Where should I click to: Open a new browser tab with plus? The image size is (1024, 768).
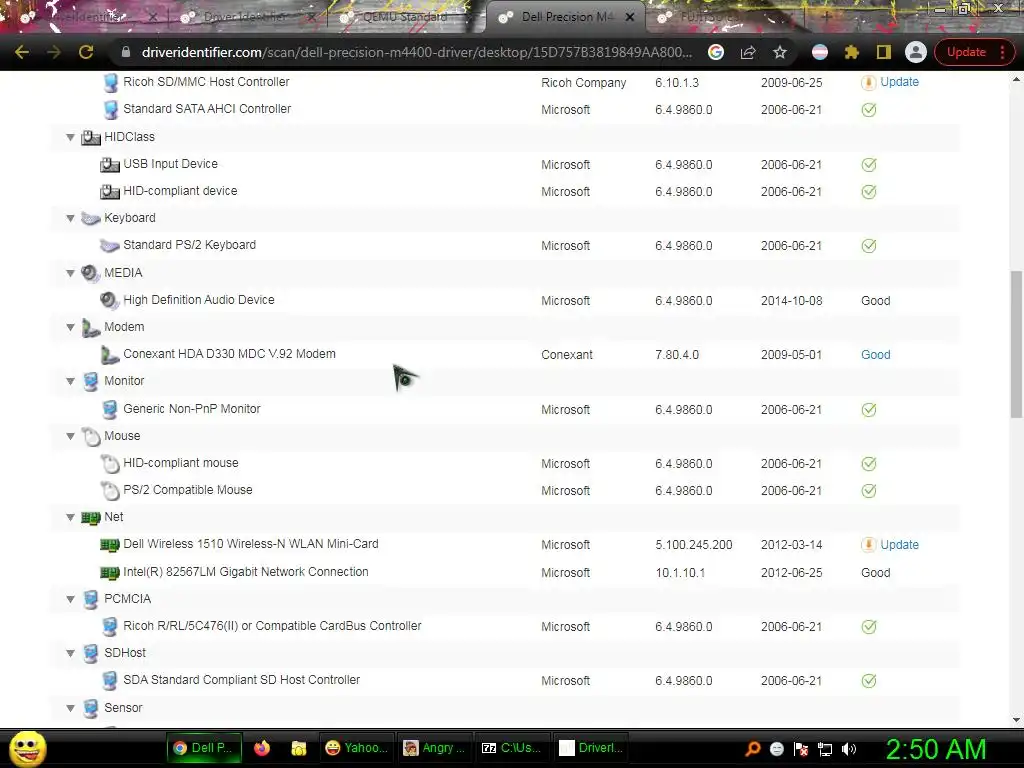[826, 17]
